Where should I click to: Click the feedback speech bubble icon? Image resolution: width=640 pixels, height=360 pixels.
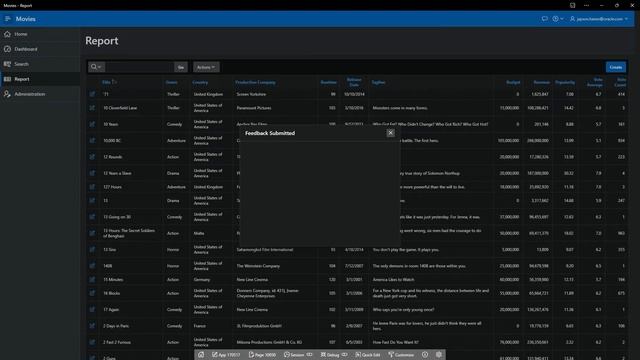click(x=544, y=19)
